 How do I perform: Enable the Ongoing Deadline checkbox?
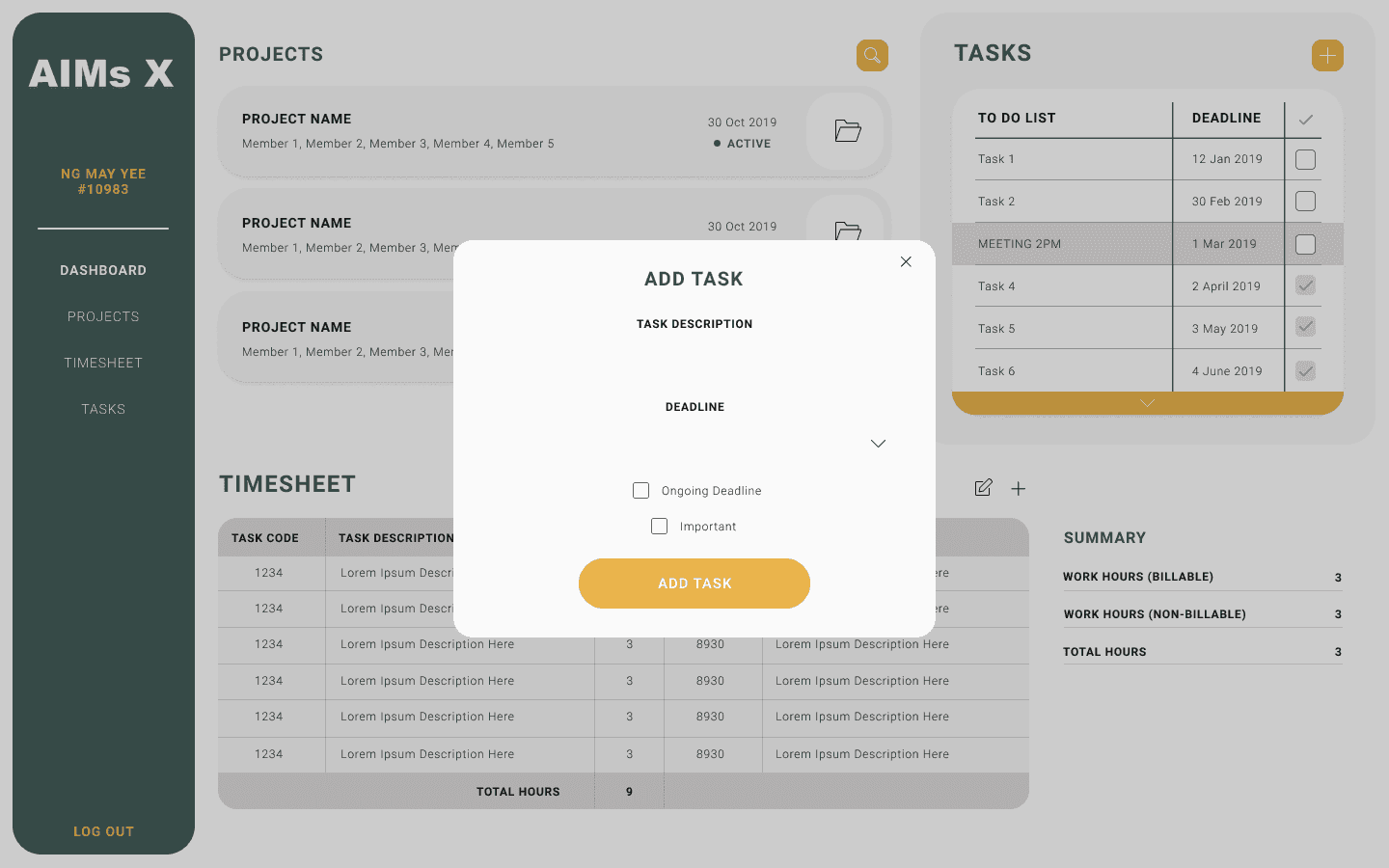click(x=641, y=490)
